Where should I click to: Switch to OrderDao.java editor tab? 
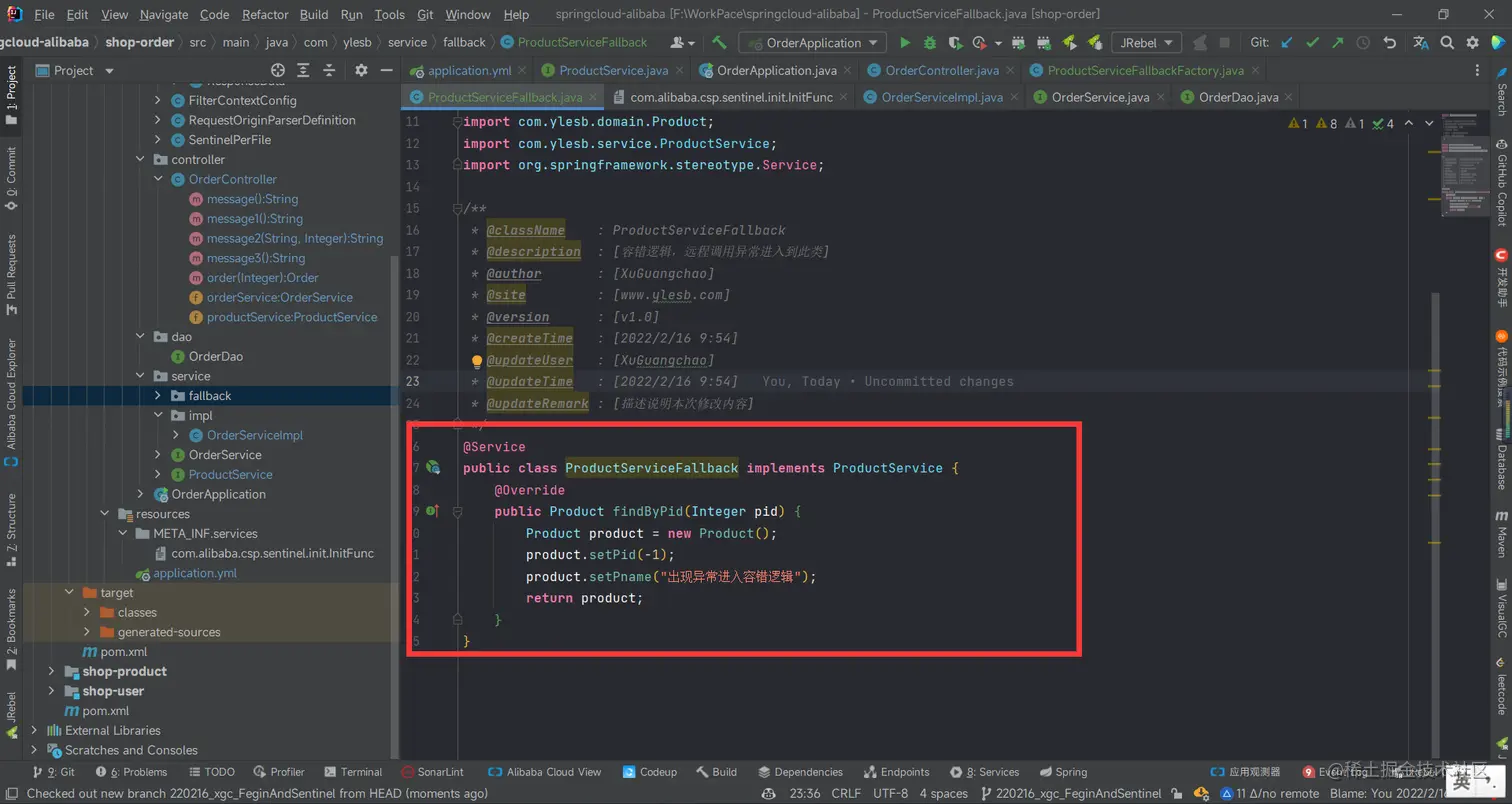(x=1238, y=97)
